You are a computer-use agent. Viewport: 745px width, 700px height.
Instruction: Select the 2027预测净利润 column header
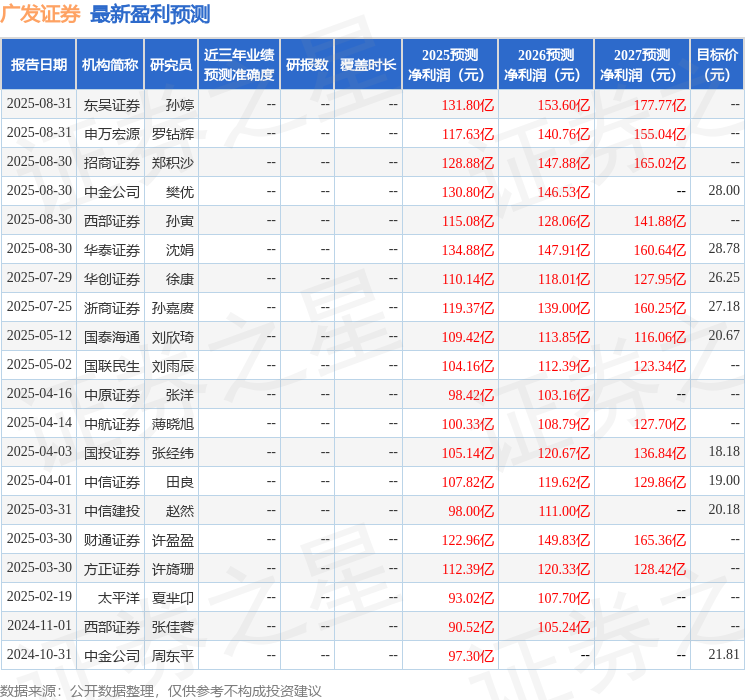coord(642,65)
